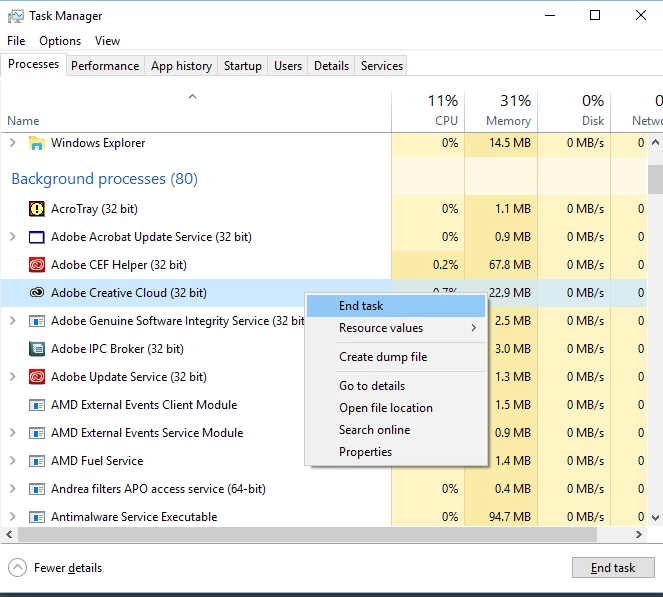Choose Search online in context menu
This screenshot has height=597, width=663.
[x=396, y=430]
